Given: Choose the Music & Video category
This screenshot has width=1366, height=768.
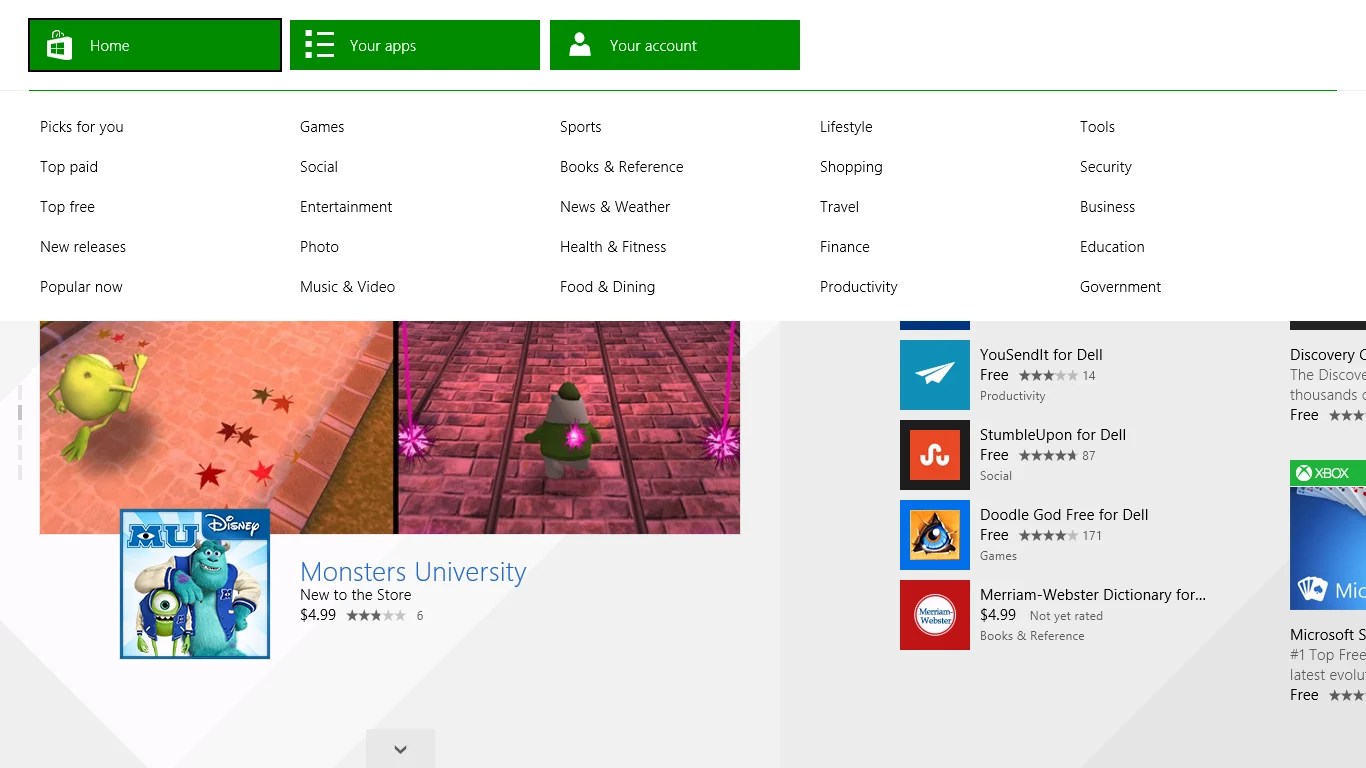Looking at the screenshot, I should click(347, 287).
